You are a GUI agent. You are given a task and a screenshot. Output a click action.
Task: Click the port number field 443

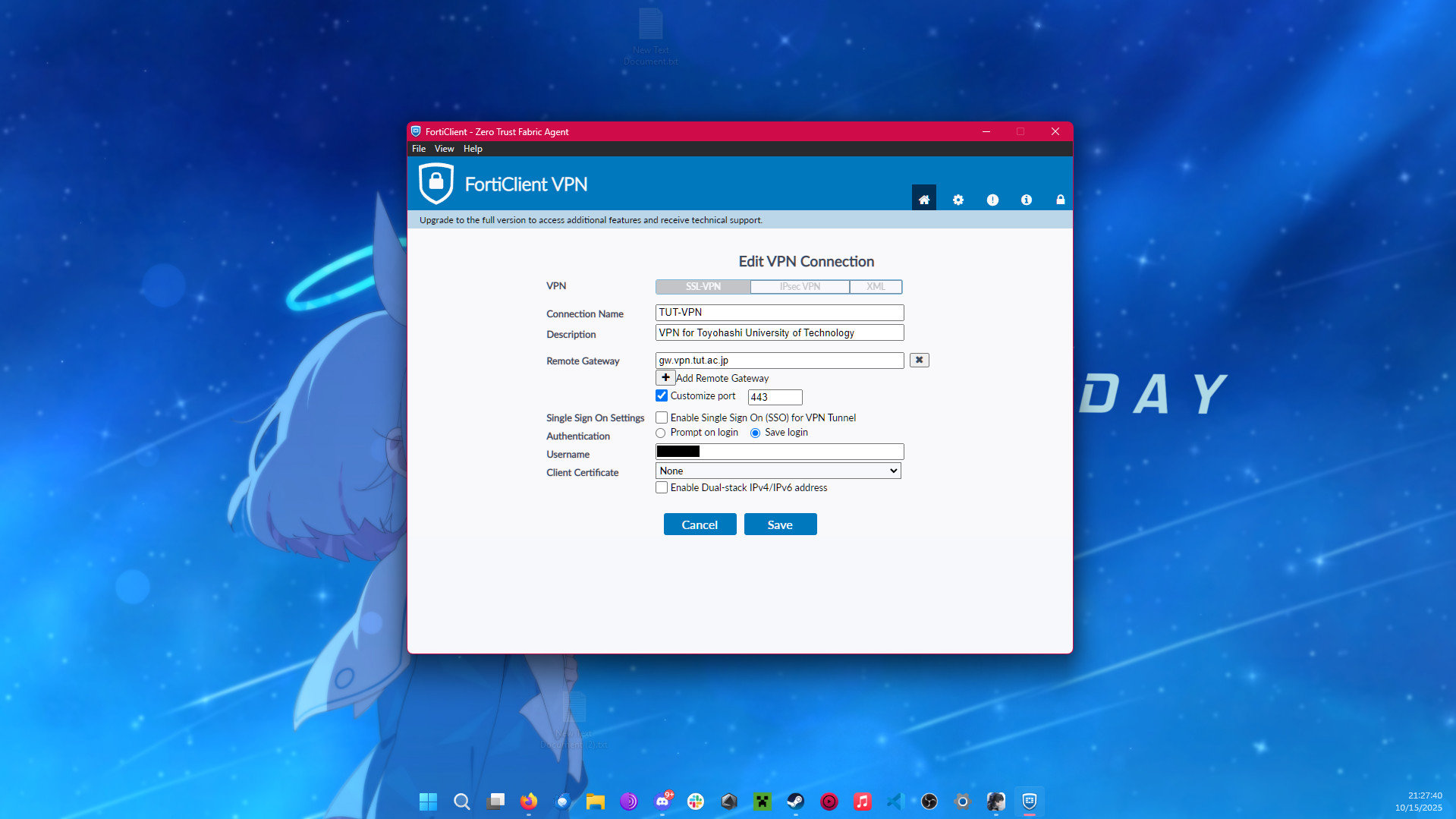[x=775, y=397]
